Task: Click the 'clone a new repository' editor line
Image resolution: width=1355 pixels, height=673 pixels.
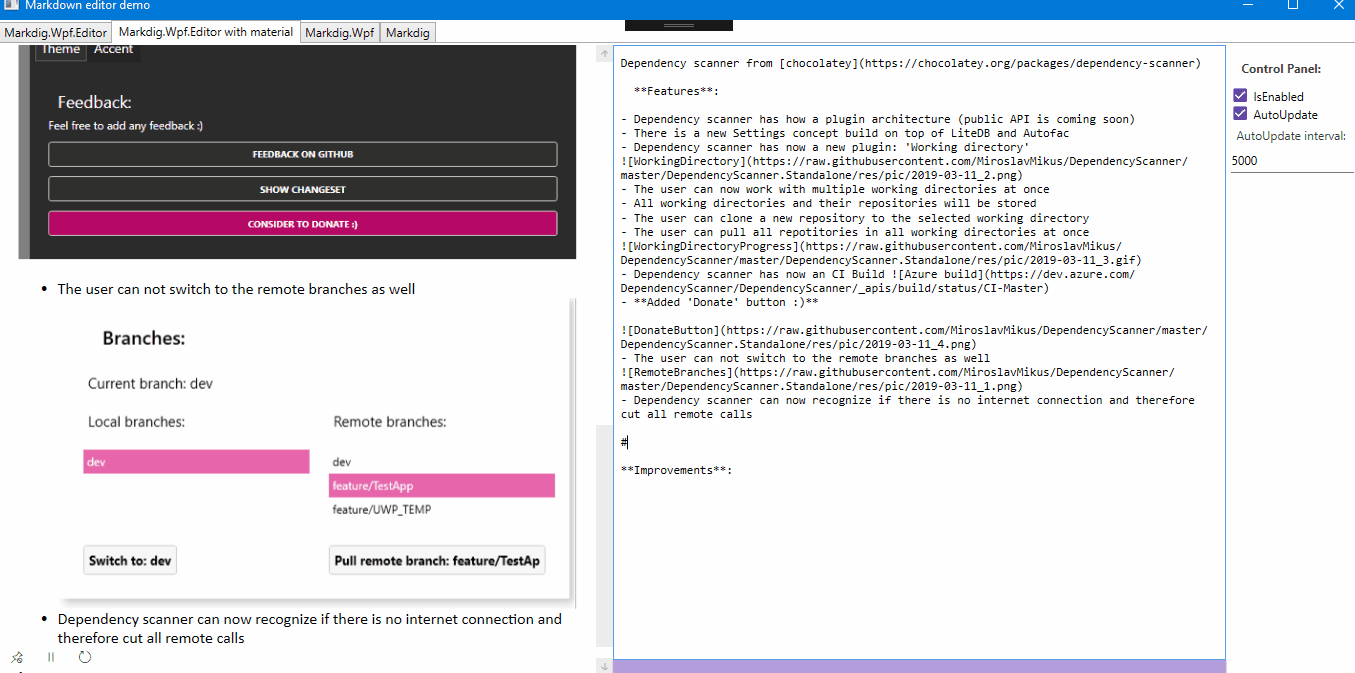Action: click(x=854, y=218)
